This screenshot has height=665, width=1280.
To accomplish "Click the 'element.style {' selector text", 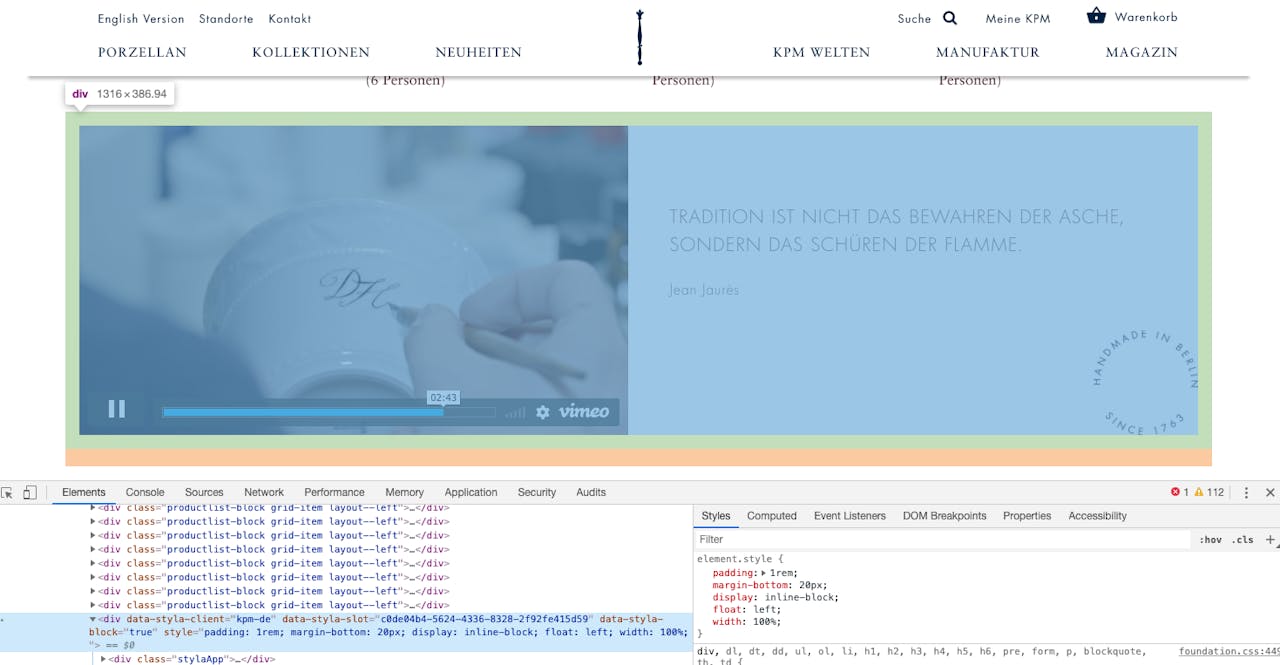I will [x=741, y=559].
